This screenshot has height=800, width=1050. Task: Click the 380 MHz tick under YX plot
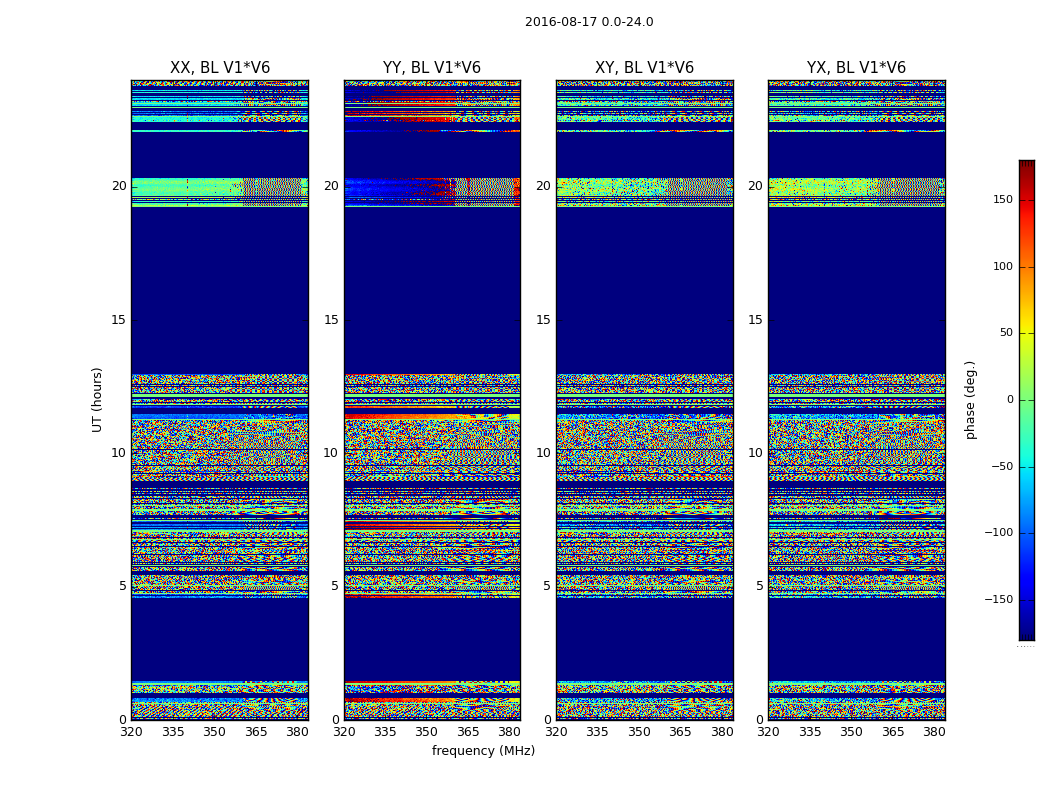(934, 732)
